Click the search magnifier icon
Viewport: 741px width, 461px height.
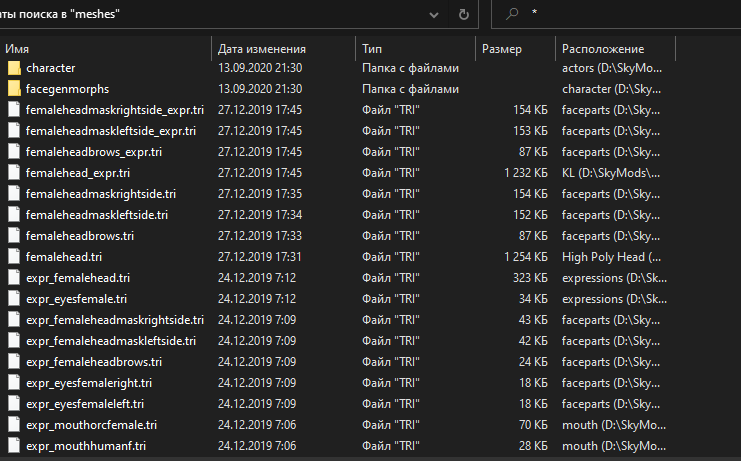[512, 14]
